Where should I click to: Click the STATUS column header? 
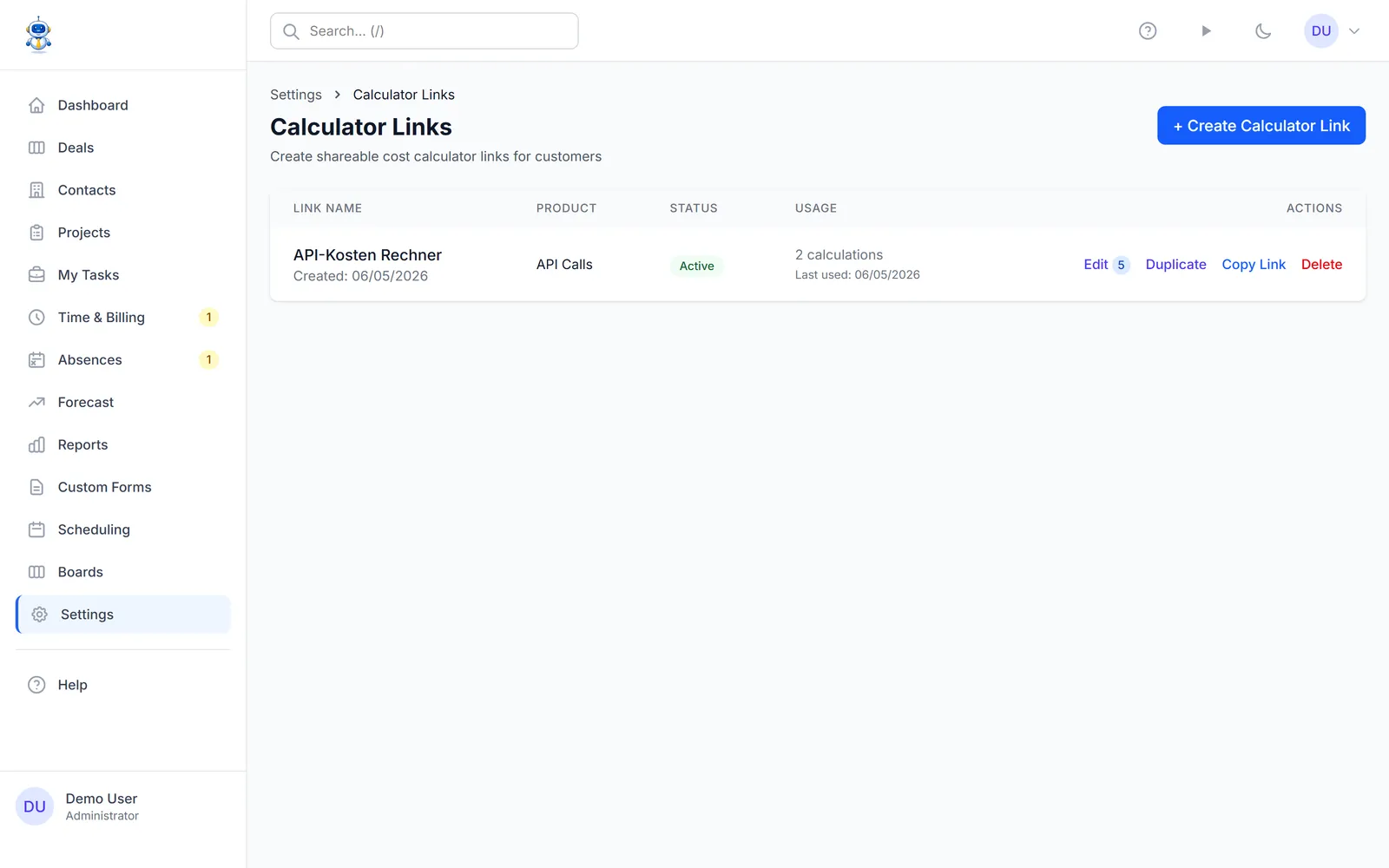pyautogui.click(x=694, y=208)
